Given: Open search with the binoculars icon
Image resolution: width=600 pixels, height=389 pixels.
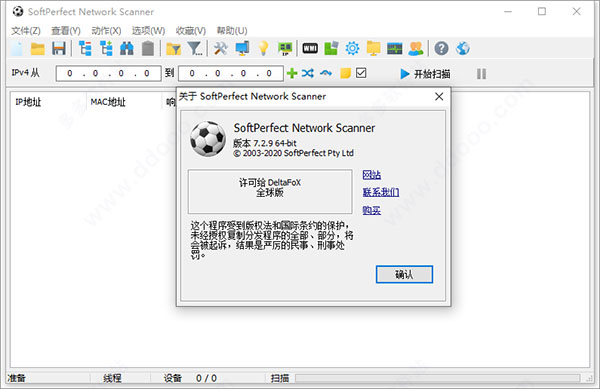Looking at the screenshot, I should tap(127, 49).
